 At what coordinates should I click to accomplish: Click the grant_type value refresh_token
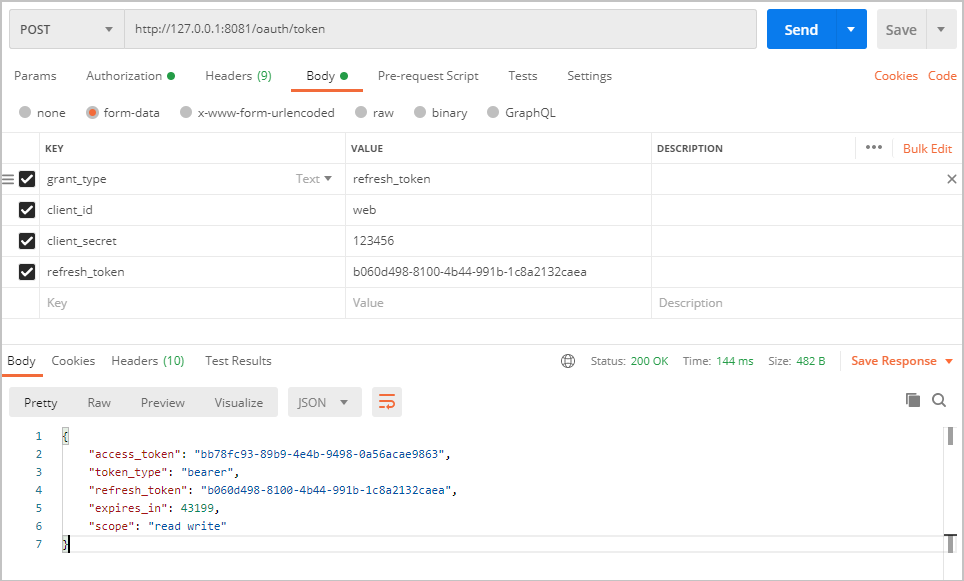[391, 179]
